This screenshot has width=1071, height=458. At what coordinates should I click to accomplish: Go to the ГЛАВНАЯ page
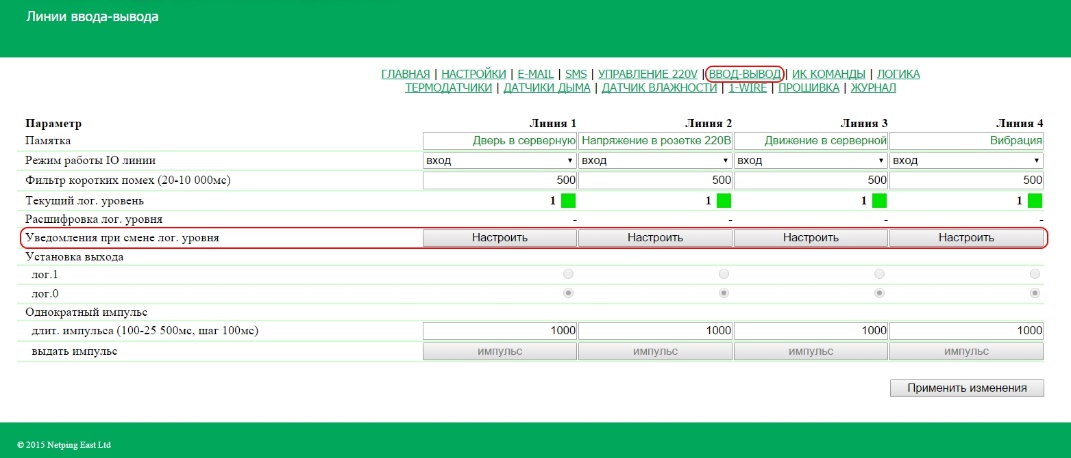pyautogui.click(x=406, y=74)
